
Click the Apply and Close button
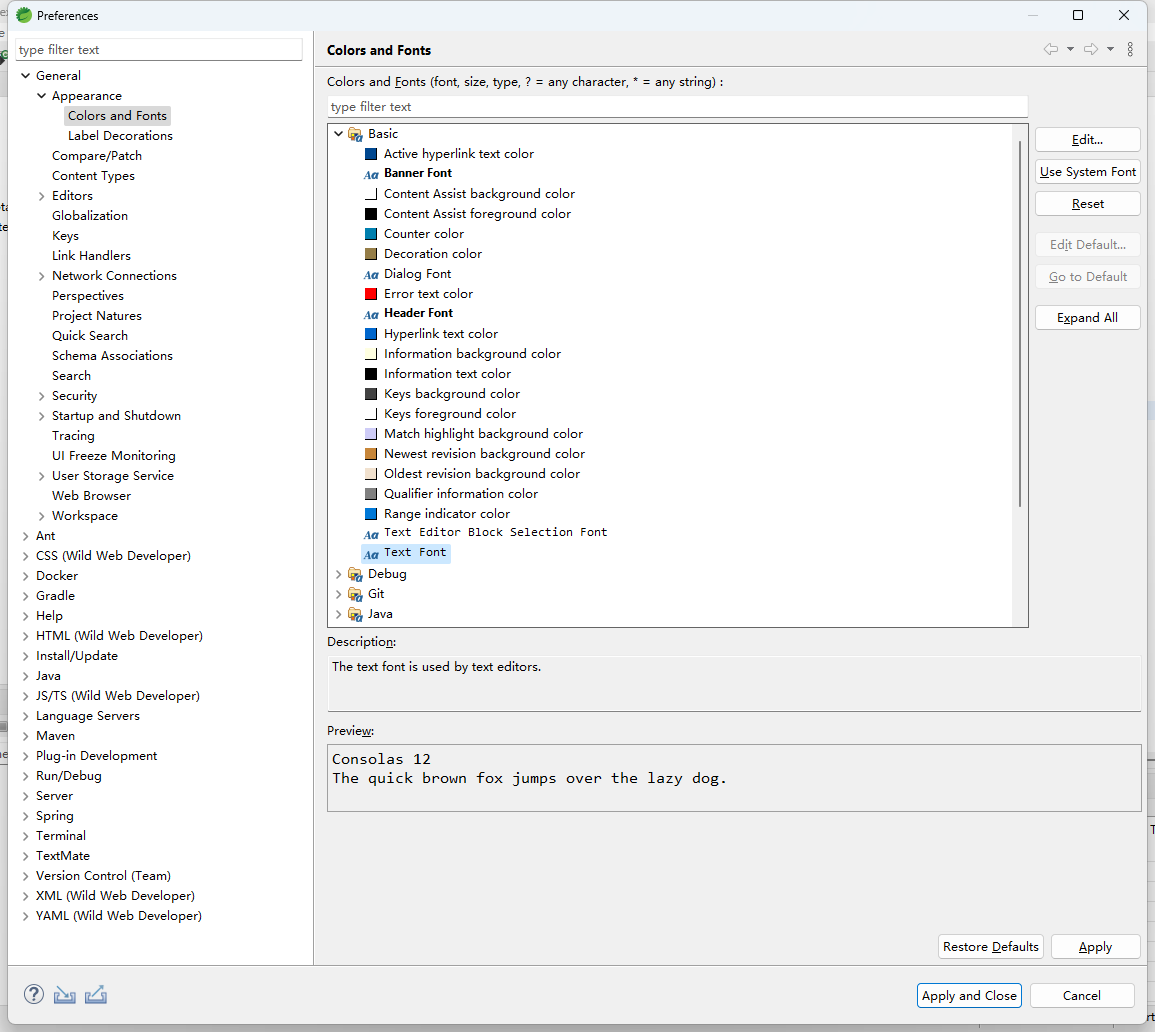pos(969,995)
